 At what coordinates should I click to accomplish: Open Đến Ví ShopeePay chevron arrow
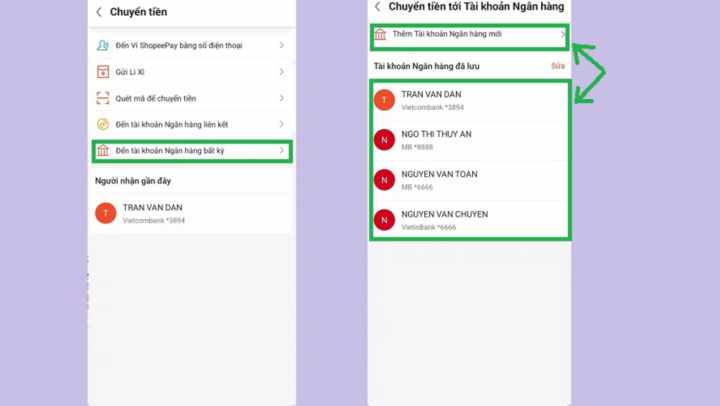281,45
